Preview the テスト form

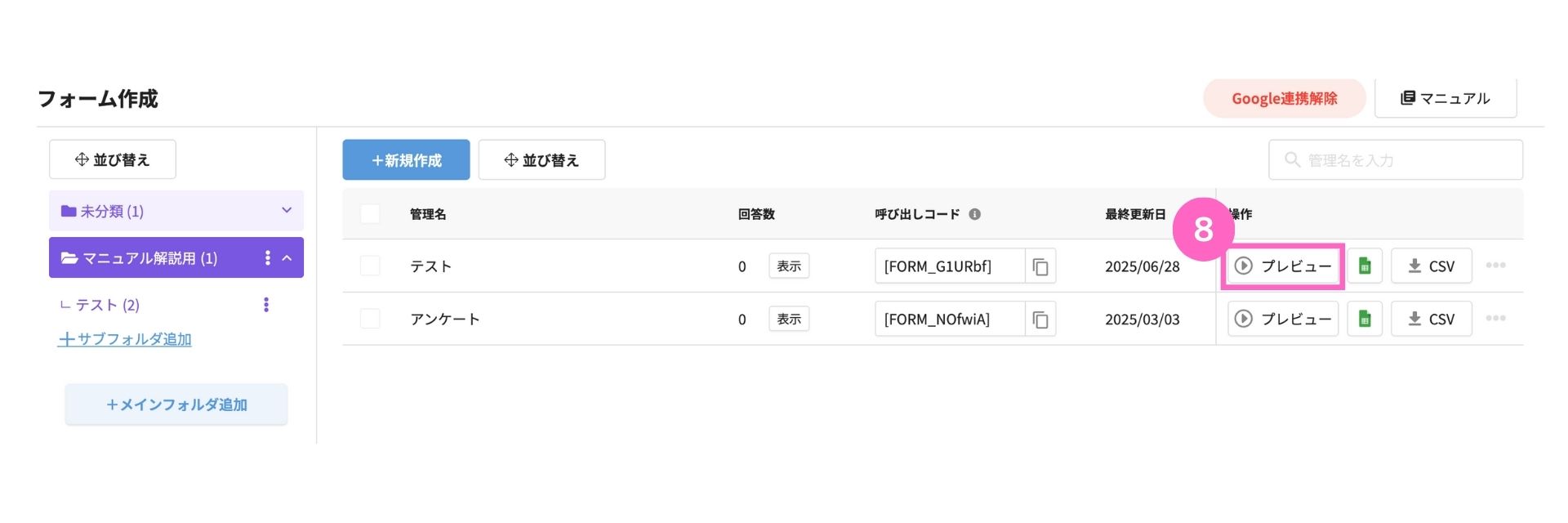pos(1283,266)
